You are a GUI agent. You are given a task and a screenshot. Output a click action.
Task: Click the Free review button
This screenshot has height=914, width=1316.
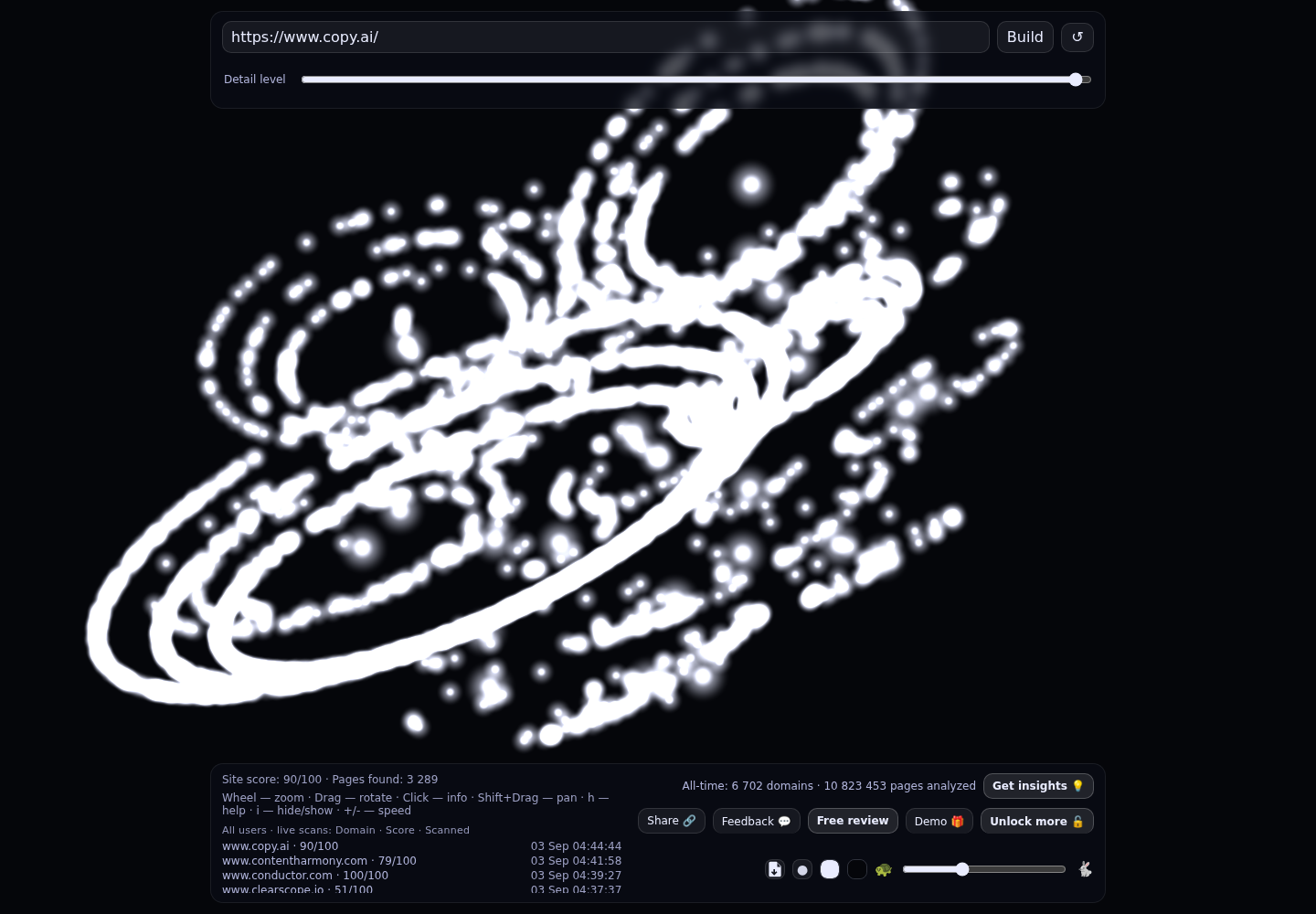click(853, 821)
